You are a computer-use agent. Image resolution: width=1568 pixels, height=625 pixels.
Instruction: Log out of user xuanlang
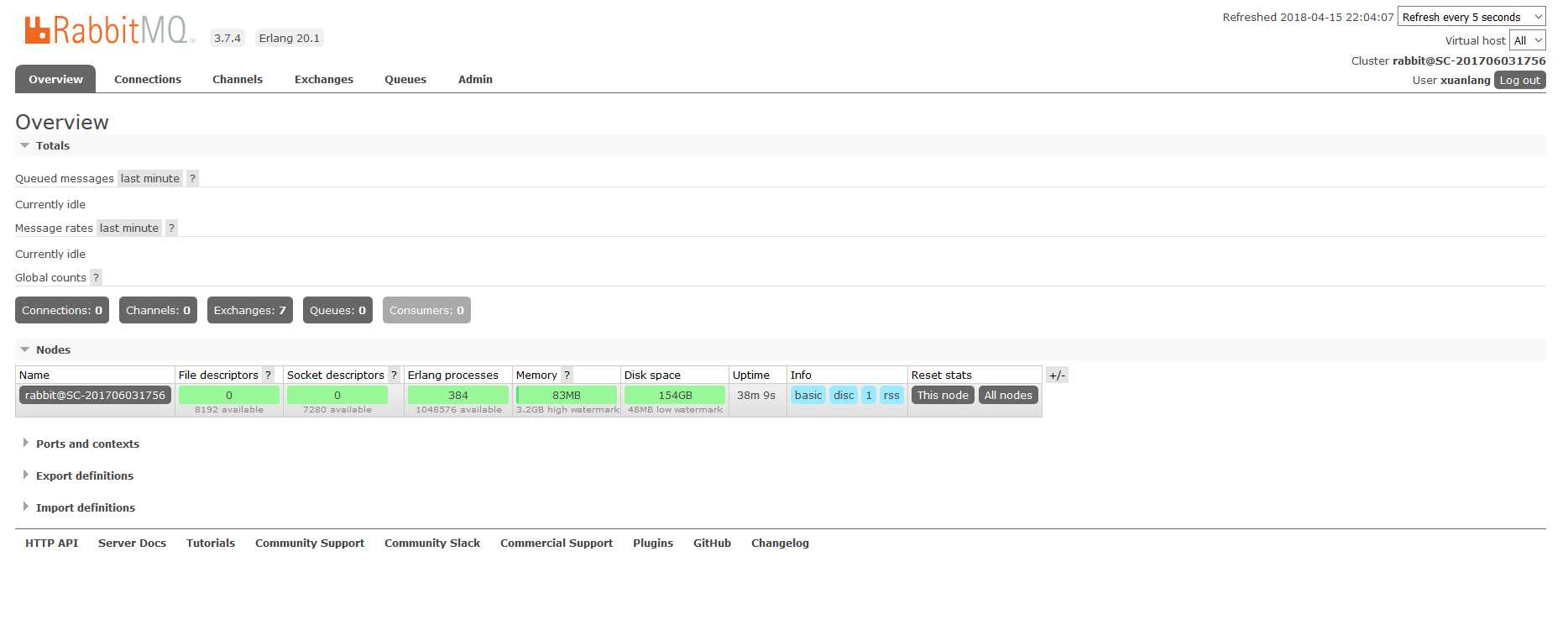(1520, 80)
